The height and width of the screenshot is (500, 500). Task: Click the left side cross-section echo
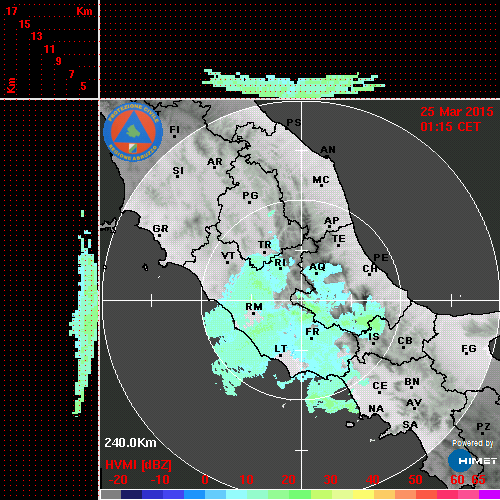(x=83, y=313)
